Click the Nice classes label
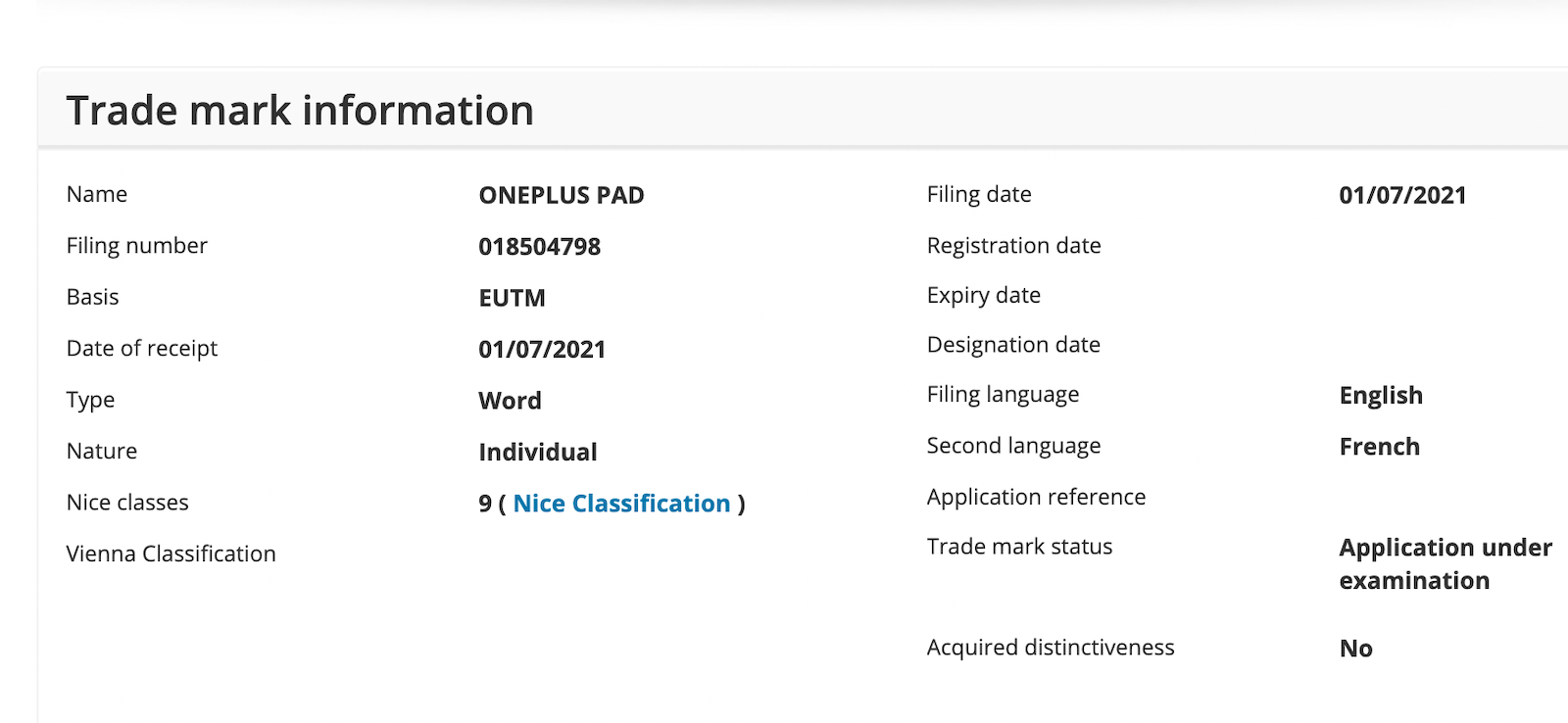This screenshot has width=1568, height=723. pyautogui.click(x=127, y=503)
